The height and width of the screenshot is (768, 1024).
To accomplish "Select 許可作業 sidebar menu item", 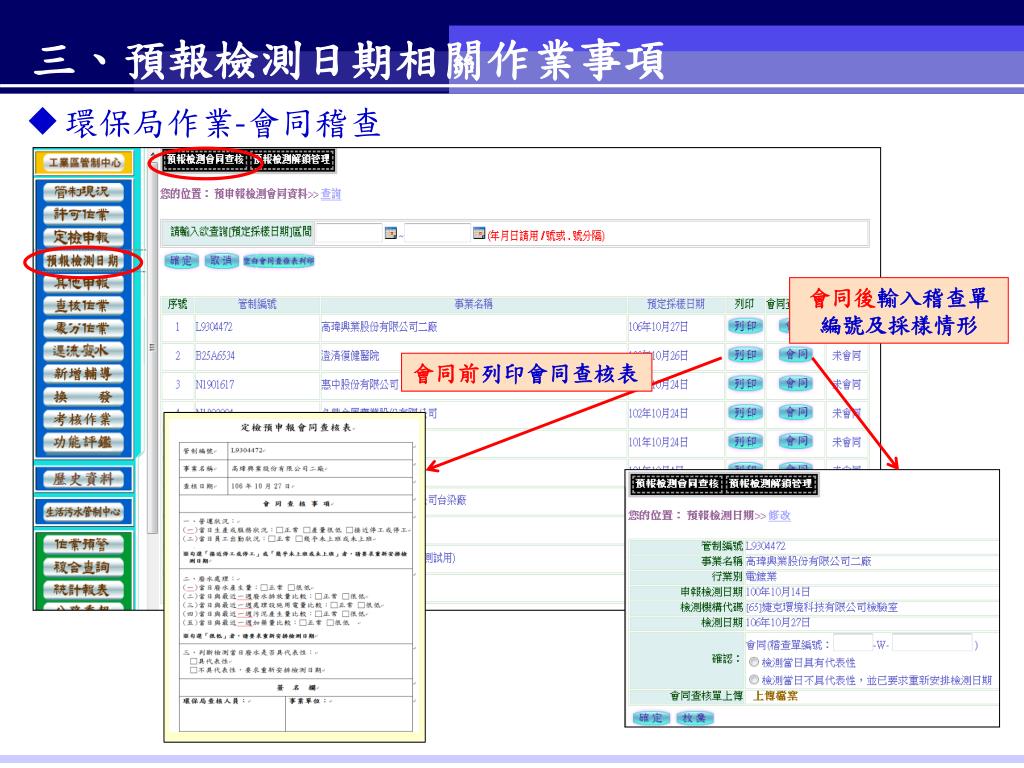I will 83,215.
